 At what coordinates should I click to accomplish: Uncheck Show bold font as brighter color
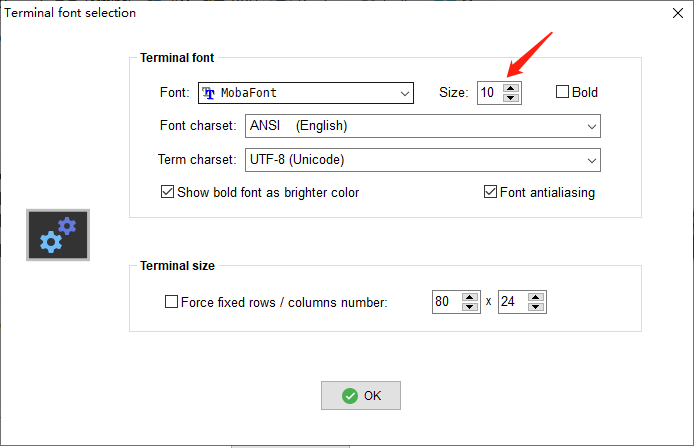coord(167,192)
